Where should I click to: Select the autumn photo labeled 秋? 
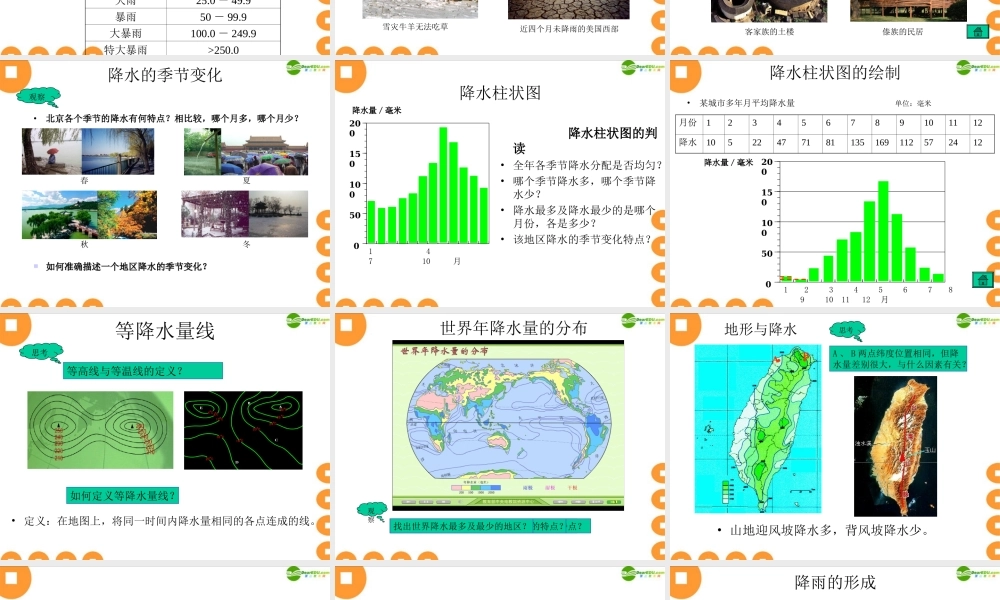(89, 215)
